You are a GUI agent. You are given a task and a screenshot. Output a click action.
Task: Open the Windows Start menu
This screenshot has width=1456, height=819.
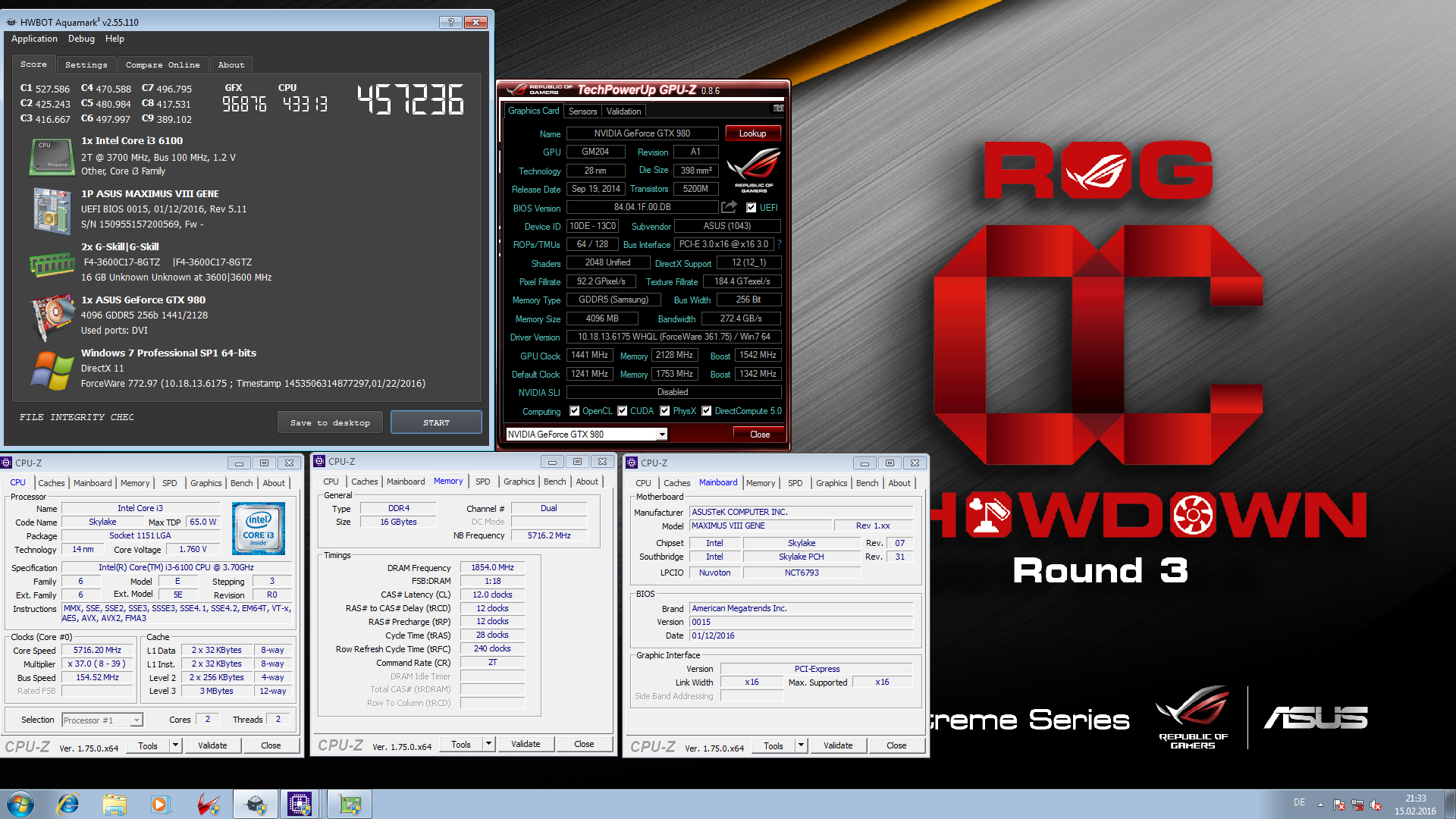[x=20, y=804]
